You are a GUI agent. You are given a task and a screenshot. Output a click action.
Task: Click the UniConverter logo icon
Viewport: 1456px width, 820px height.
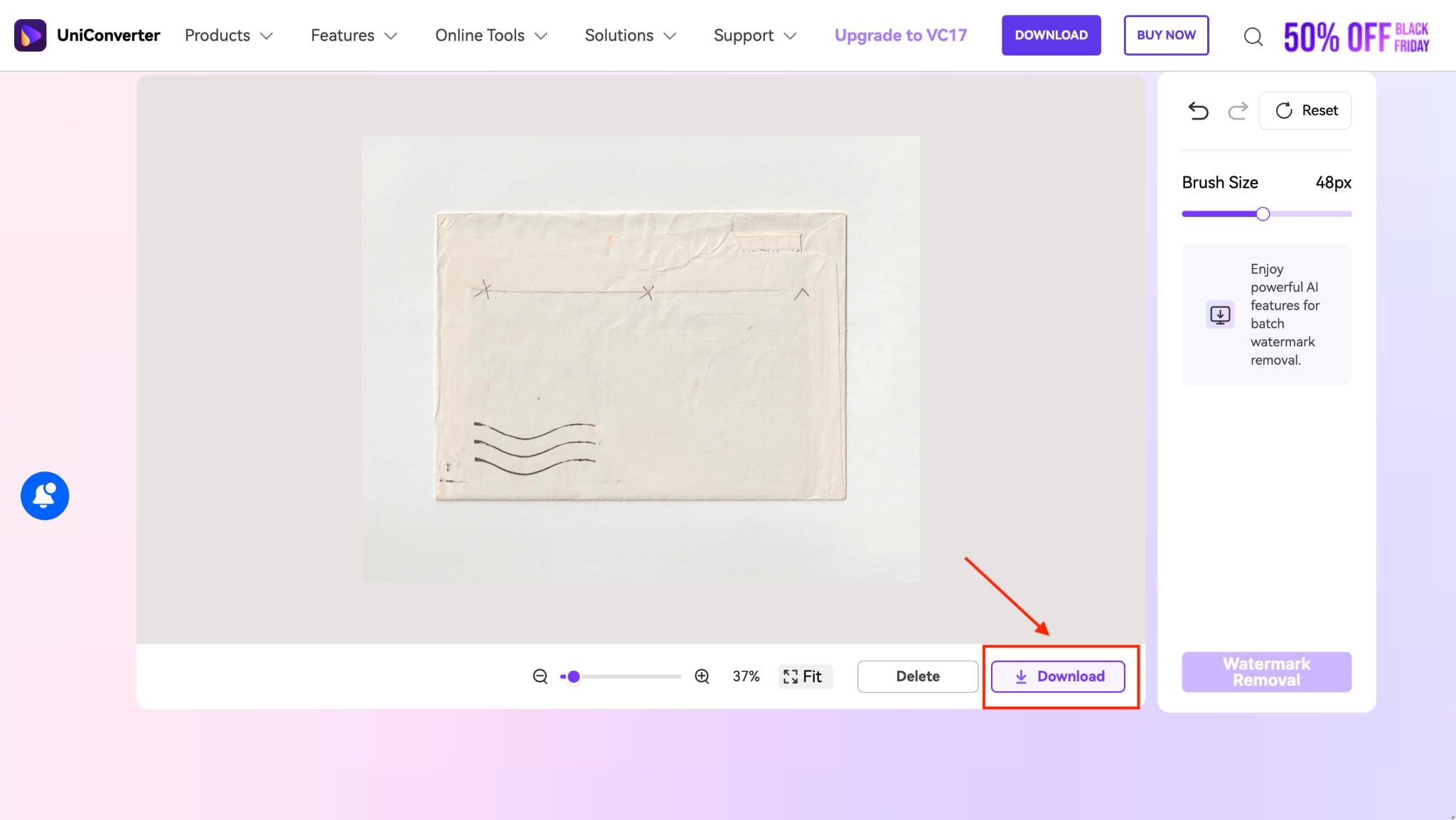[30, 35]
